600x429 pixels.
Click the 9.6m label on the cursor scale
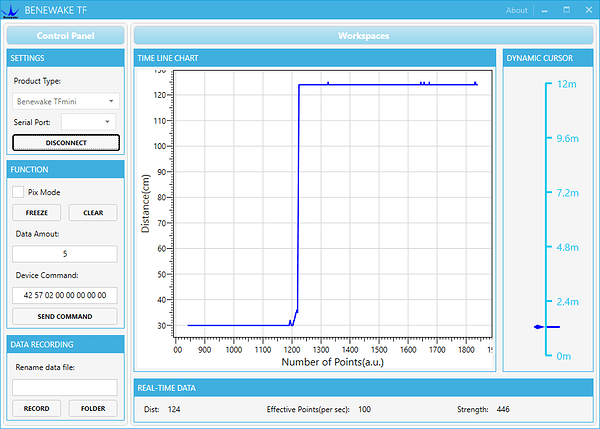pos(567,139)
